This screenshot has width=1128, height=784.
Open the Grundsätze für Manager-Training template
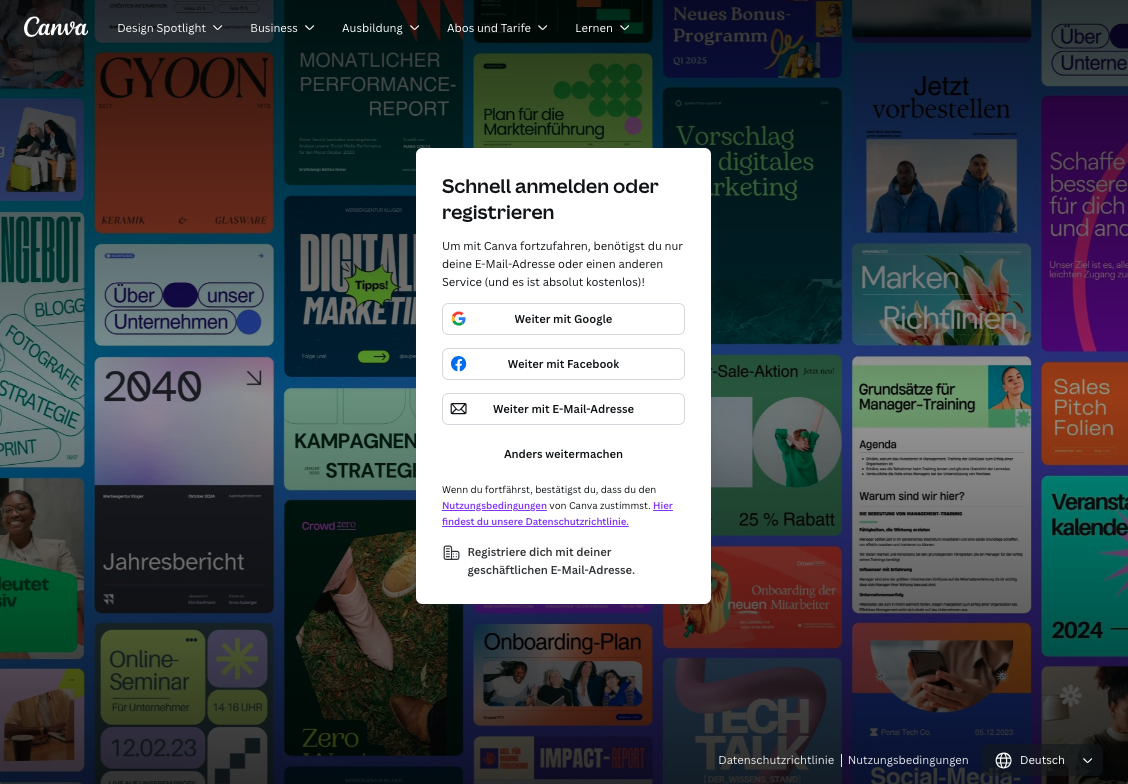click(x=941, y=485)
